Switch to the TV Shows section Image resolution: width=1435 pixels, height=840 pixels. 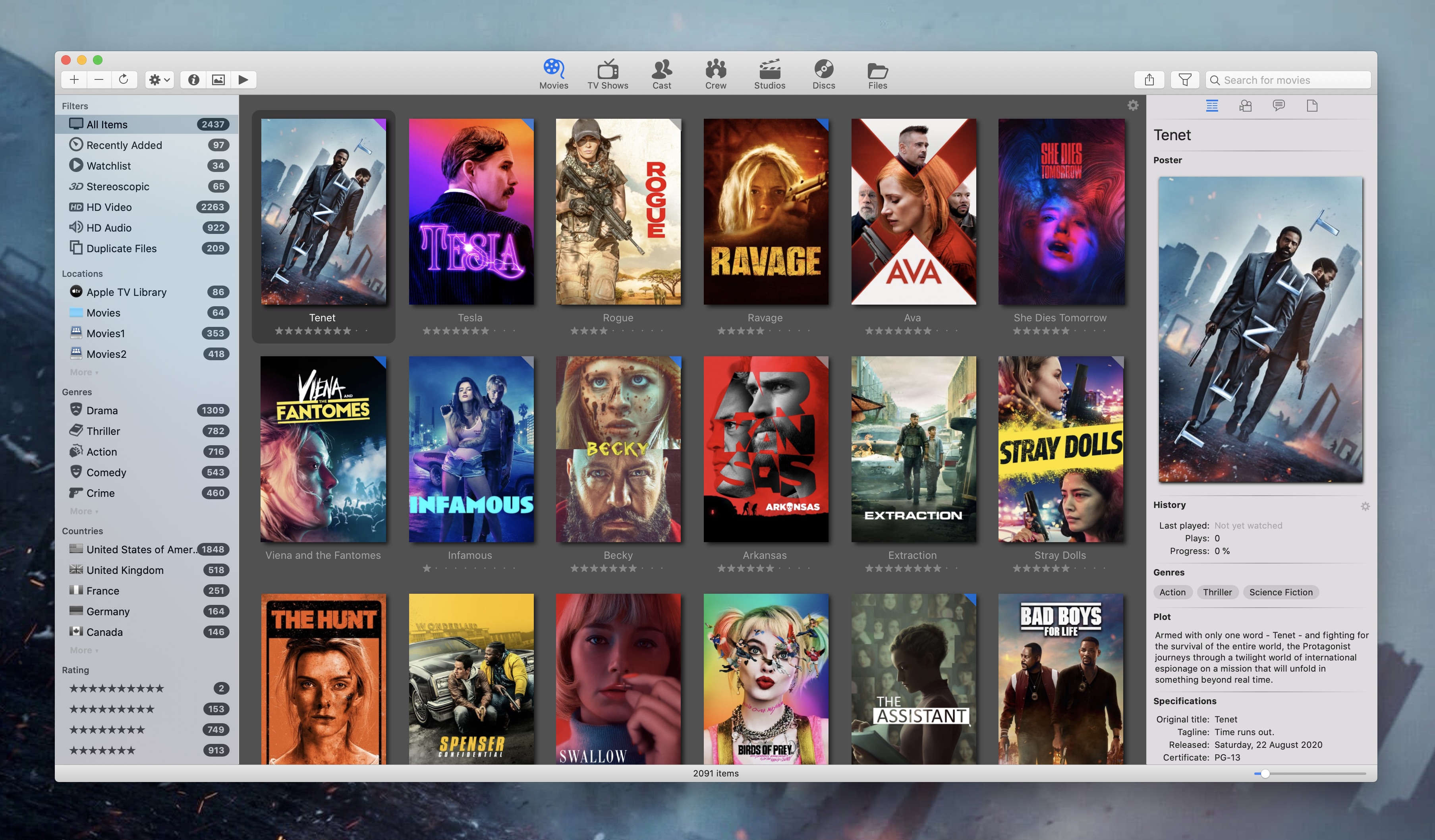pyautogui.click(x=608, y=74)
